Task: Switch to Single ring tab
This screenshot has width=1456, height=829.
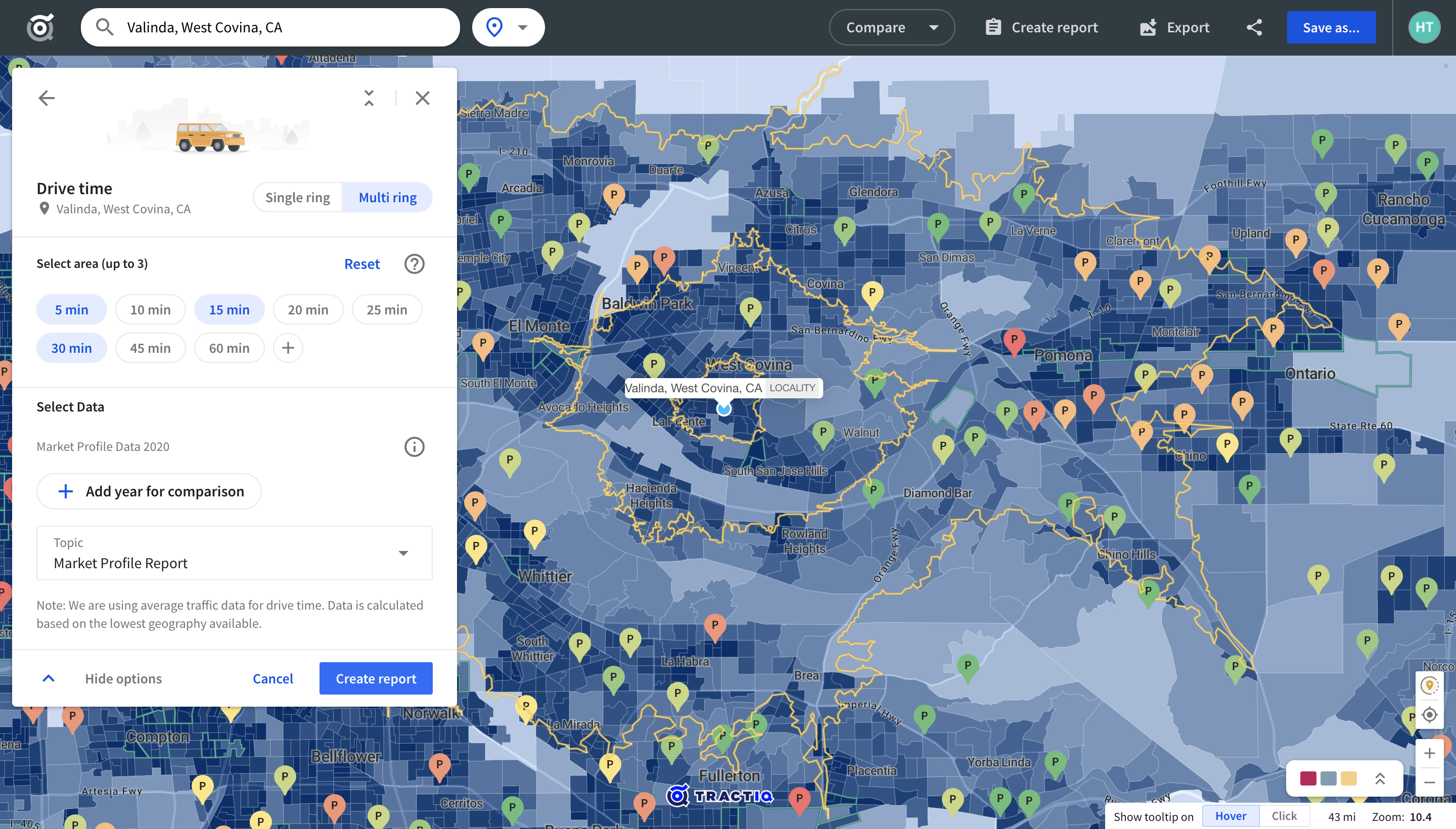Action: click(298, 198)
